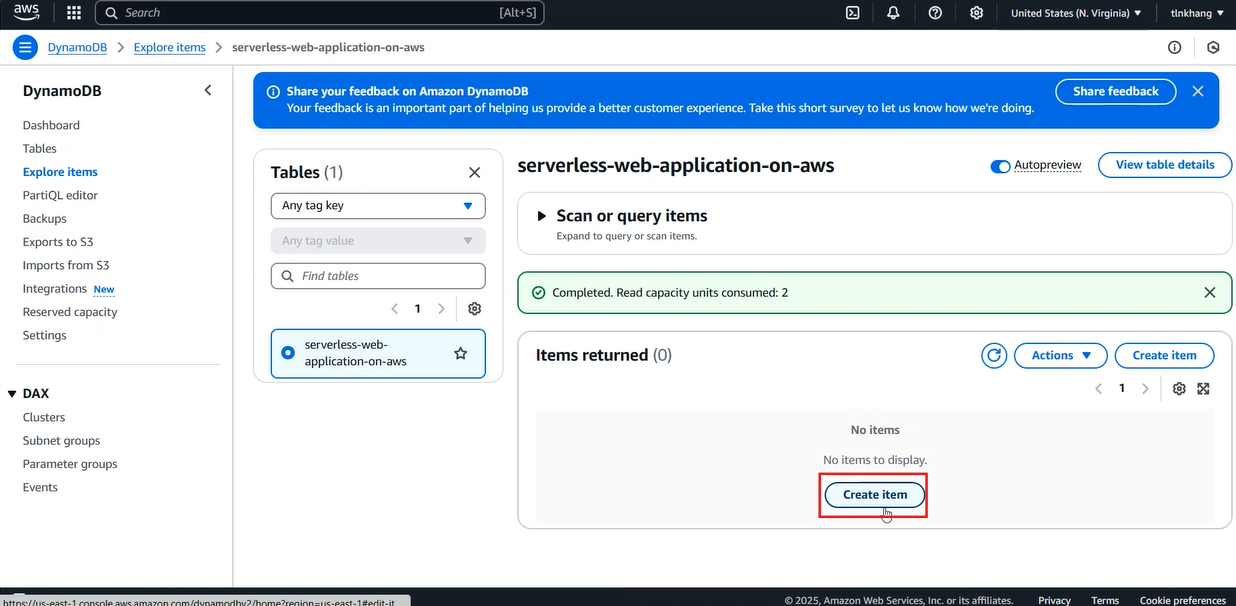Expand items panel to full screen
Screen dimensions: 1236x606
pyautogui.click(x=1203, y=388)
